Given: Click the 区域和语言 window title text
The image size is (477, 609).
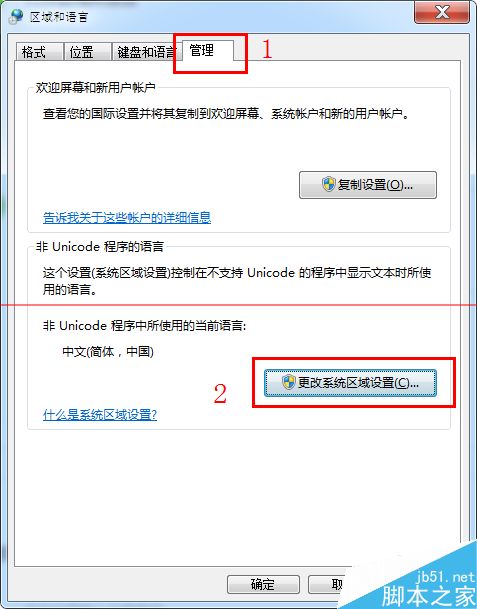Looking at the screenshot, I should pyautogui.click(x=59, y=17).
